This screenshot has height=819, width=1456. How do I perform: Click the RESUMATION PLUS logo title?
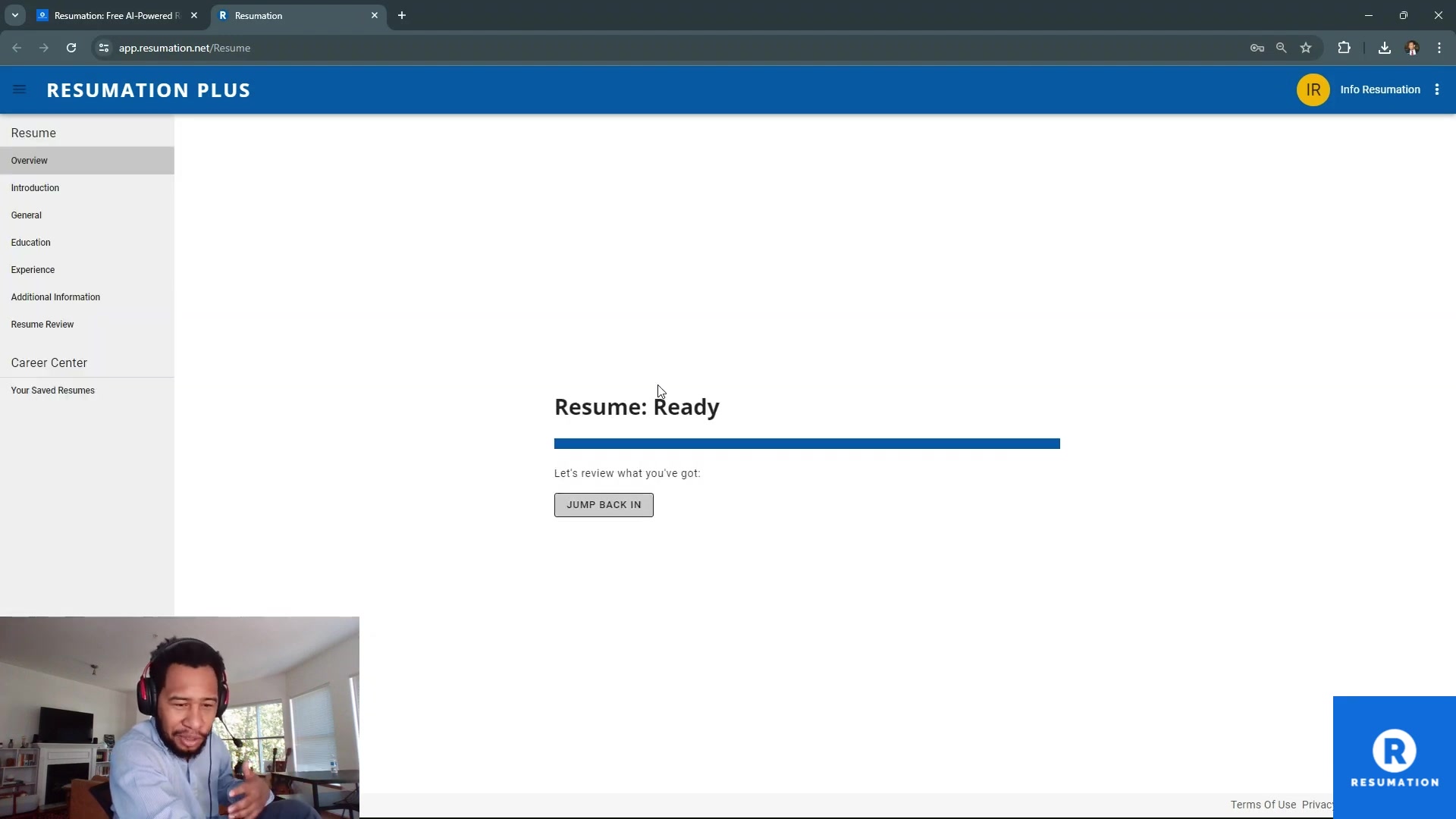(149, 90)
